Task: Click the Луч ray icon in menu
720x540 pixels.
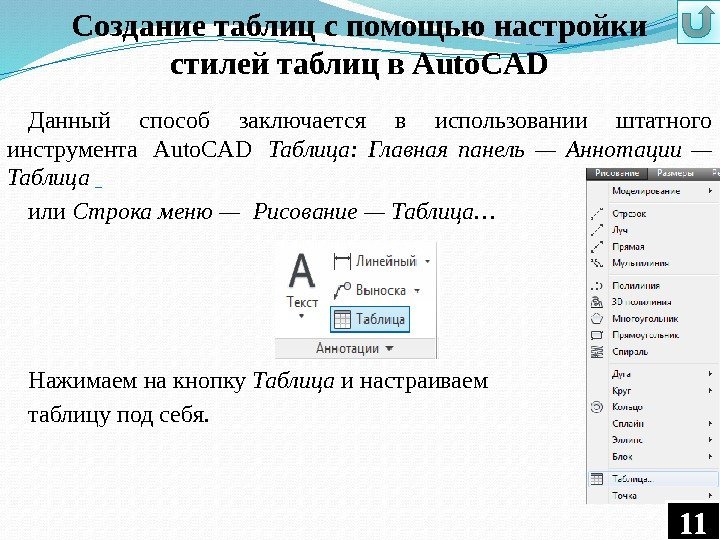Action: click(596, 230)
